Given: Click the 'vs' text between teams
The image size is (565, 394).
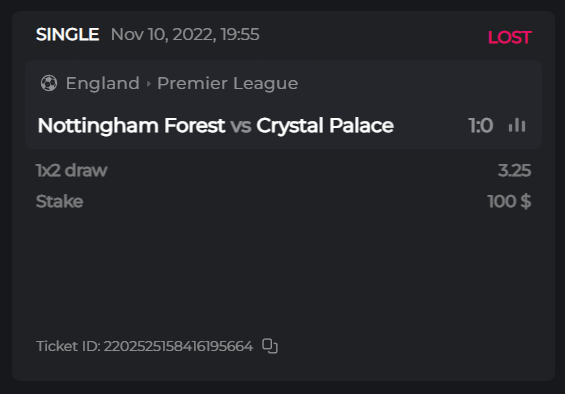Looking at the screenshot, I should tap(241, 126).
